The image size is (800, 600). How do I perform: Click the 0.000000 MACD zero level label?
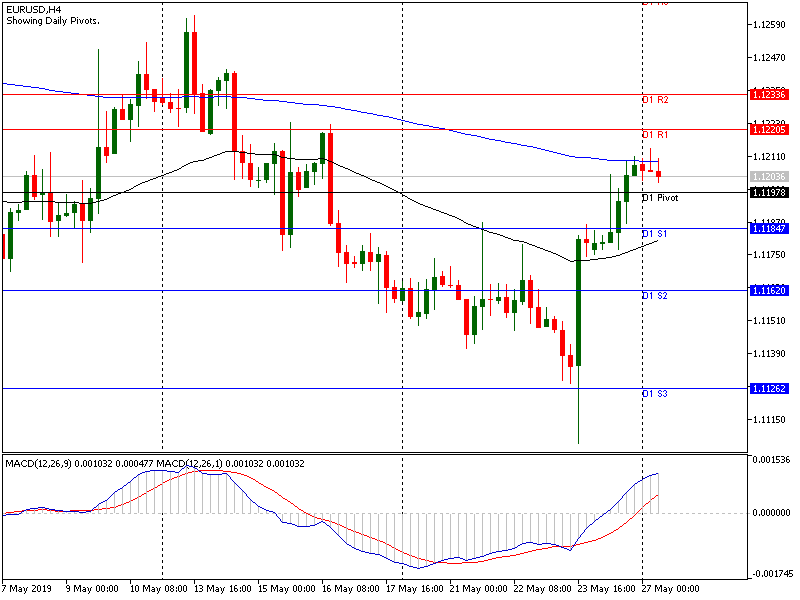click(770, 513)
